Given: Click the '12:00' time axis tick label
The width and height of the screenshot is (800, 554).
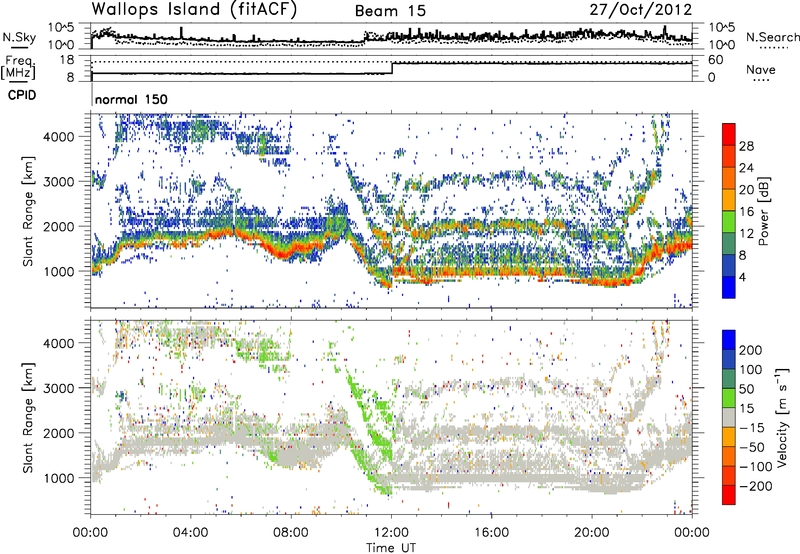Looking at the screenshot, I should click(391, 533).
